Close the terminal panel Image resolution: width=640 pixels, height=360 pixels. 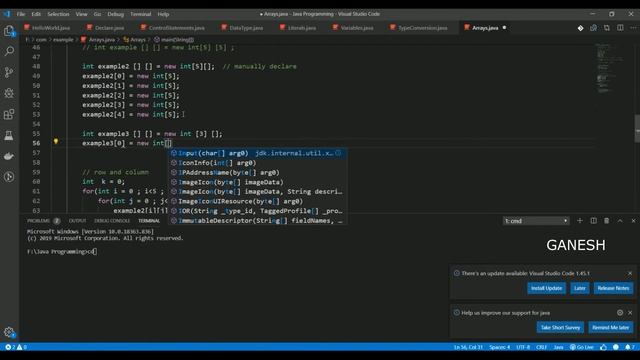point(633,221)
